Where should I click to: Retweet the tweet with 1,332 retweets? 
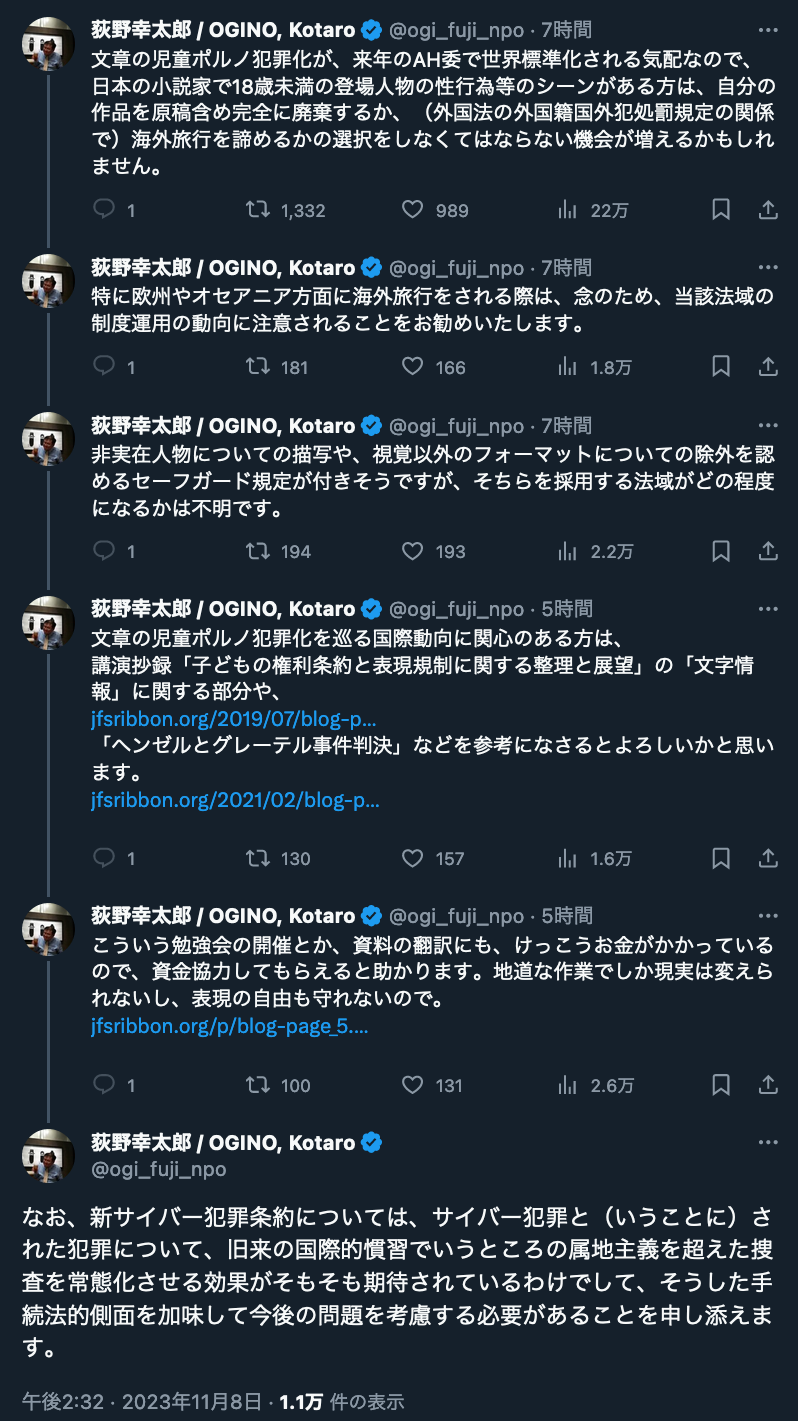point(258,210)
